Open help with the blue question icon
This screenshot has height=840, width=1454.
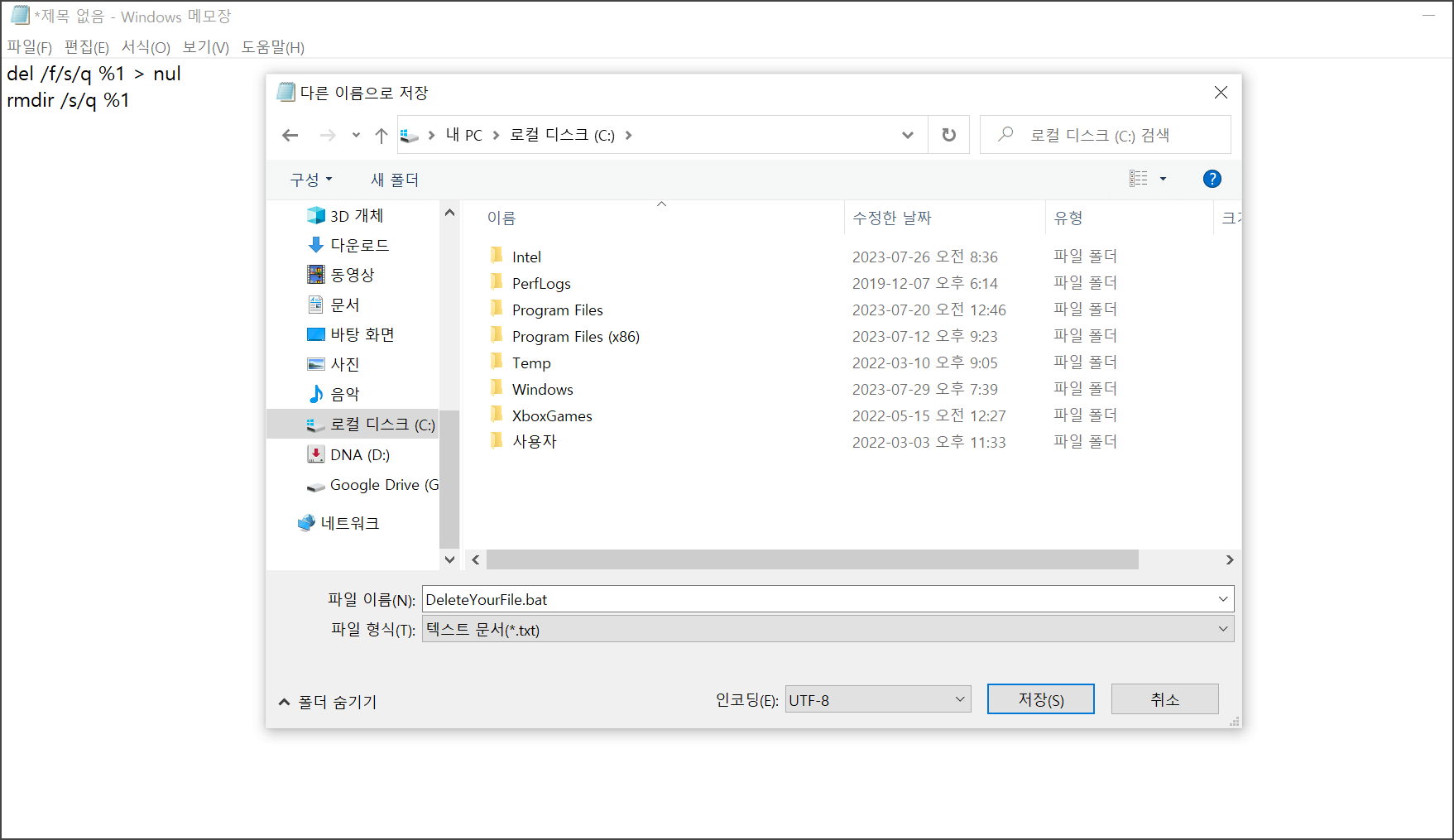1212,179
